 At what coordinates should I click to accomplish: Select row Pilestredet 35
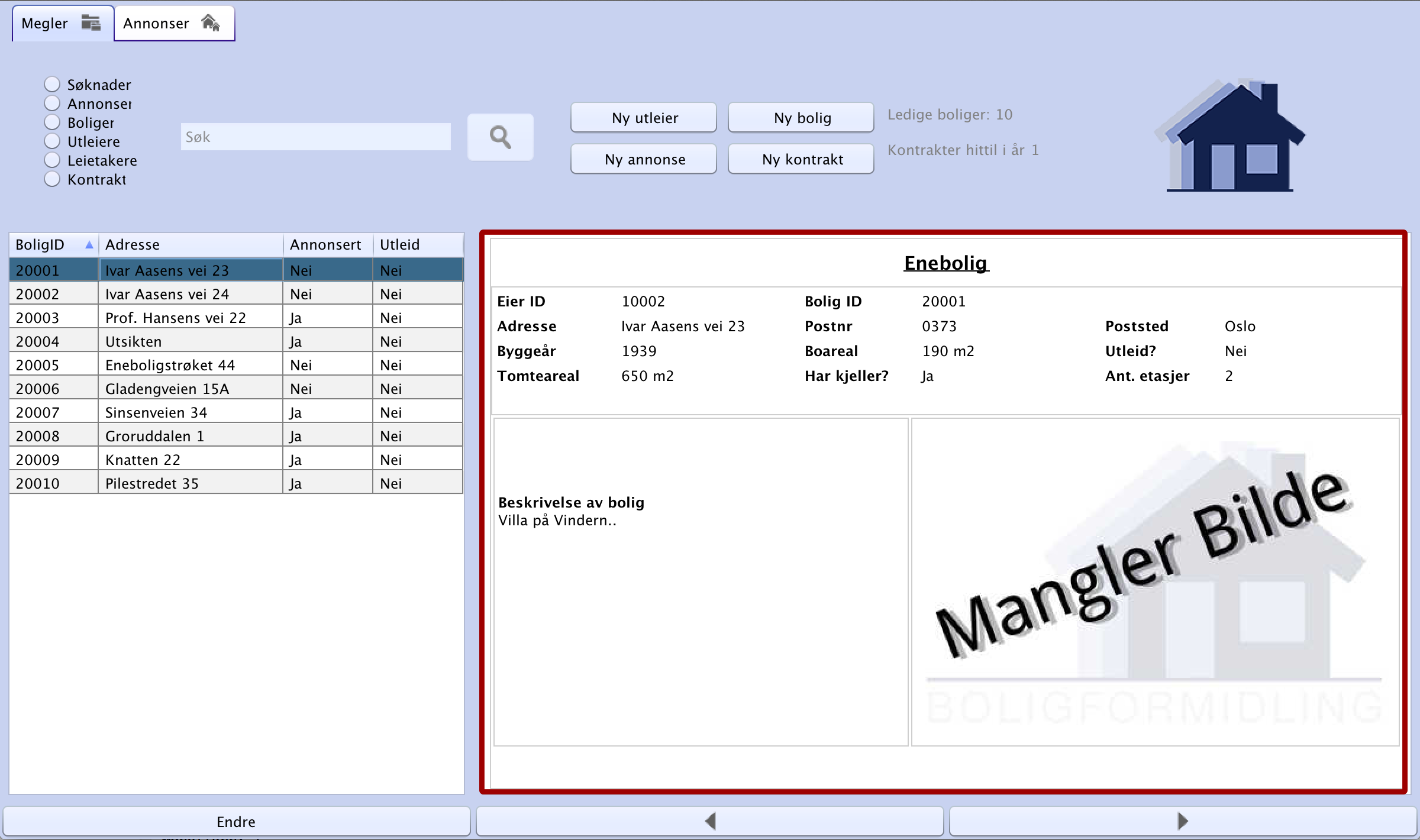coord(236,483)
